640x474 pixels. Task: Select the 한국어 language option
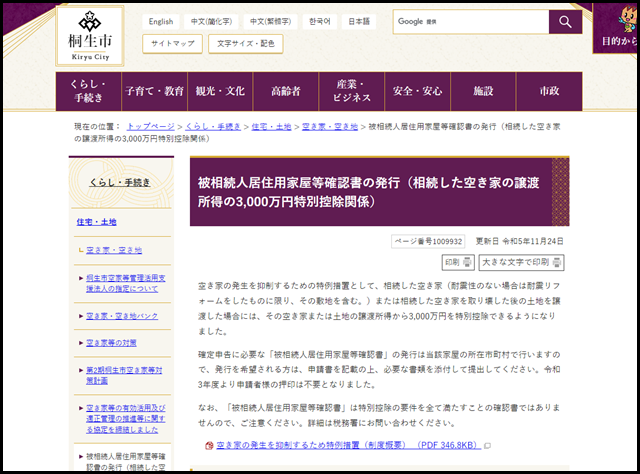319,21
